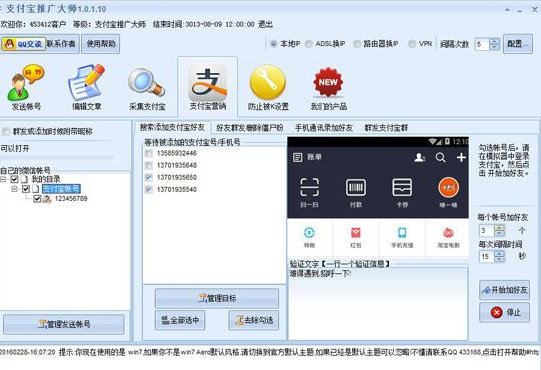Toggle the 我的目录 checkbox

(x=14, y=179)
